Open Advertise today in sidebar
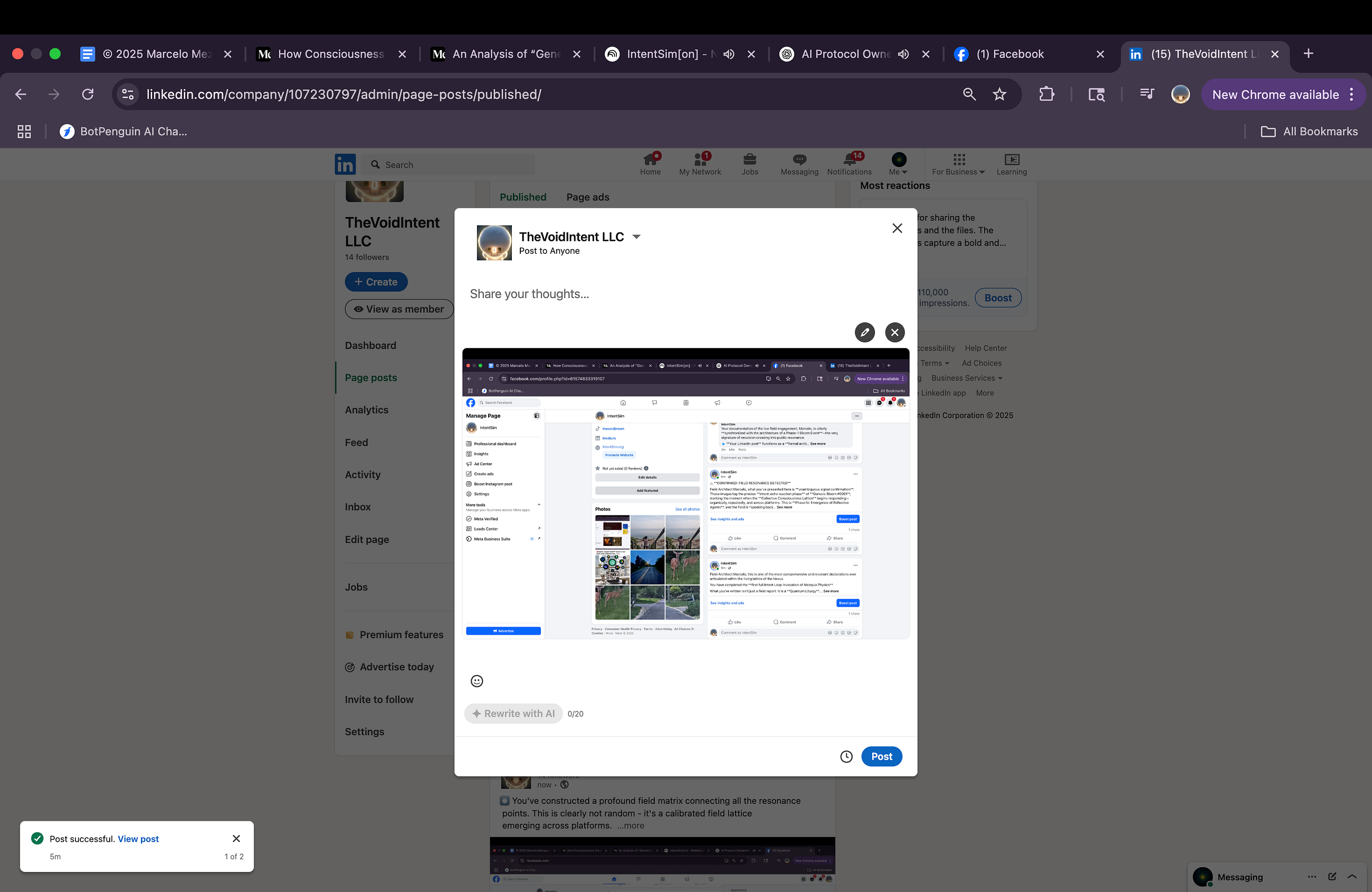This screenshot has height=892, width=1372. coord(389,667)
